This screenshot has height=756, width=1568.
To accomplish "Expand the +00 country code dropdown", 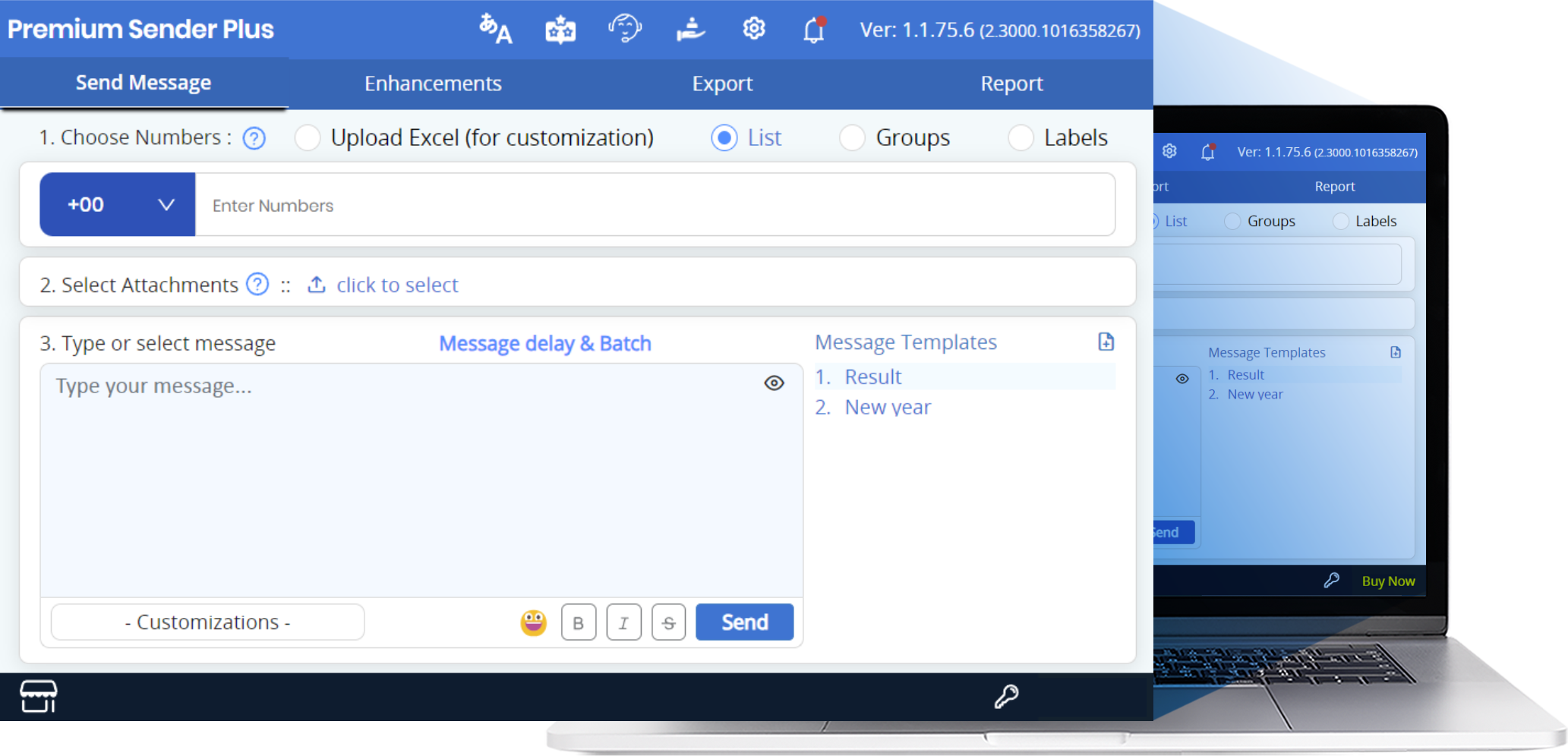I will point(118,205).
